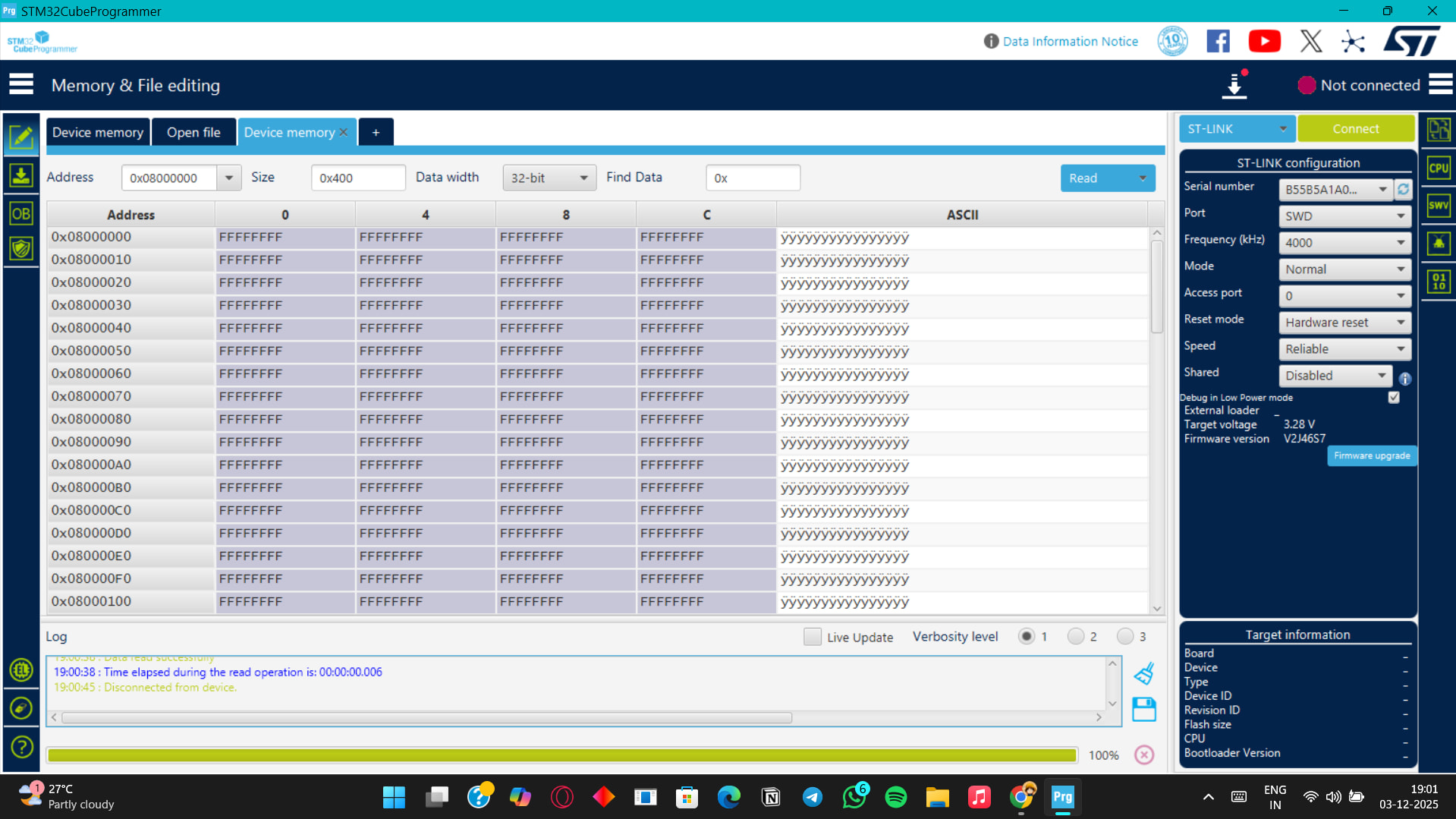1456x819 pixels.
Task: Open the help question mark icon
Action: coord(21,747)
